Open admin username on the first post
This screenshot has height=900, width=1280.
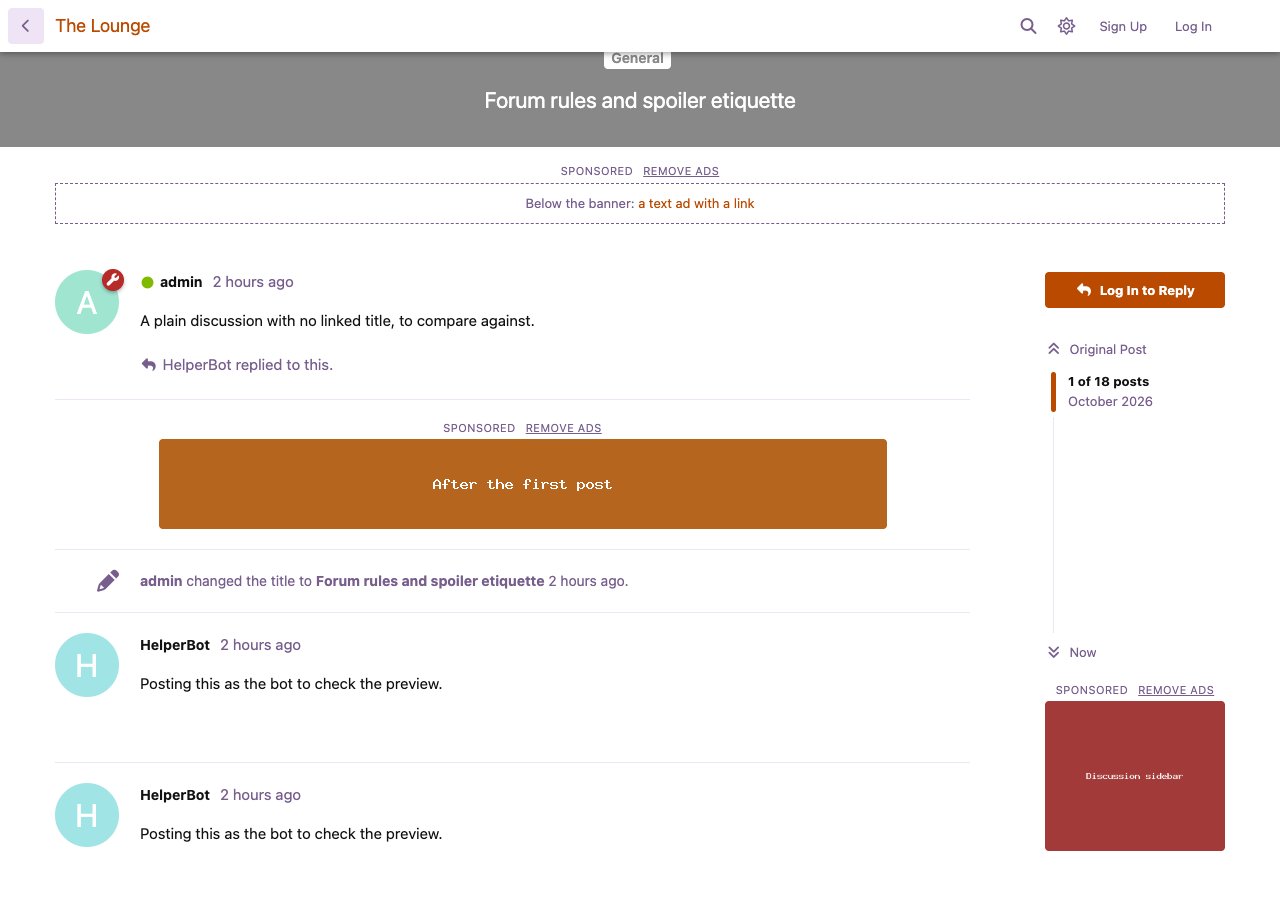pyautogui.click(x=181, y=282)
